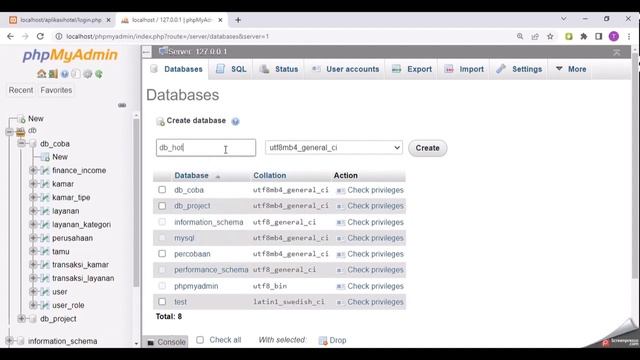Expand the user_role table node
The width and height of the screenshot is (640, 360).
pos(33,305)
